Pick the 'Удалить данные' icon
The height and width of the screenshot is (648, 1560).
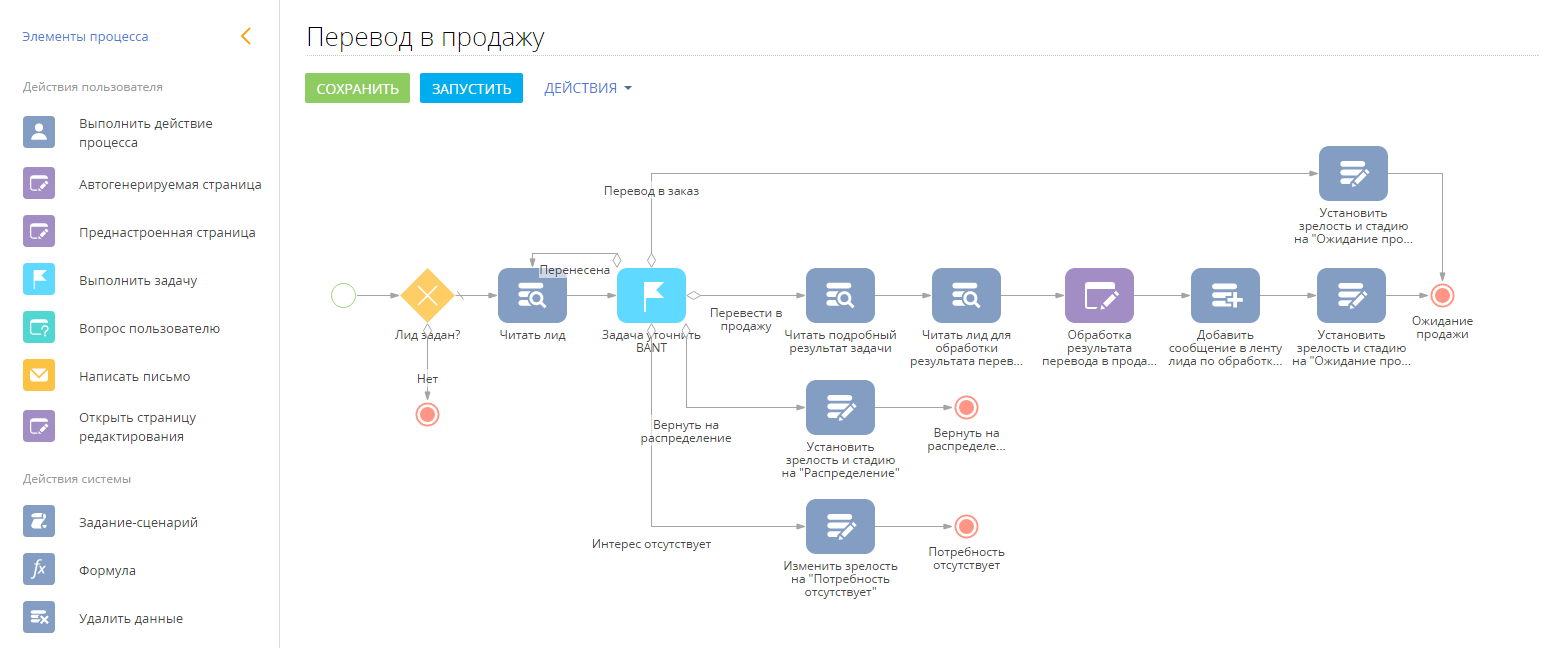pyautogui.click(x=39, y=617)
